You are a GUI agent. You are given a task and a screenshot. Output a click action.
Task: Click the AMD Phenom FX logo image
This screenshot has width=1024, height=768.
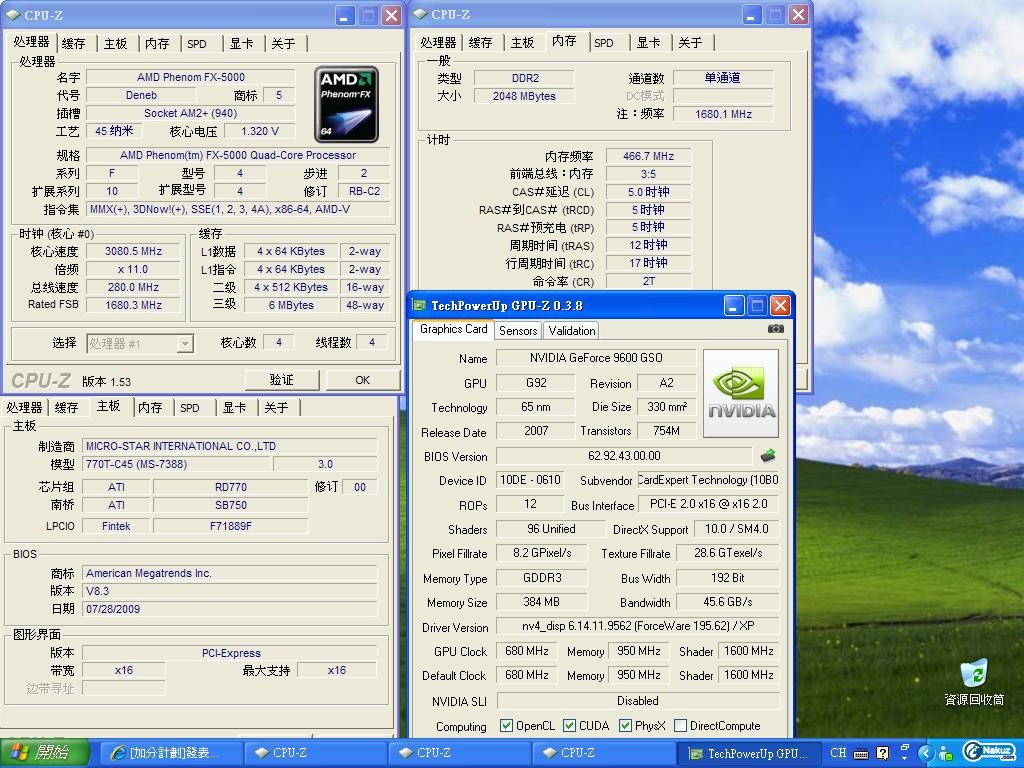click(346, 104)
